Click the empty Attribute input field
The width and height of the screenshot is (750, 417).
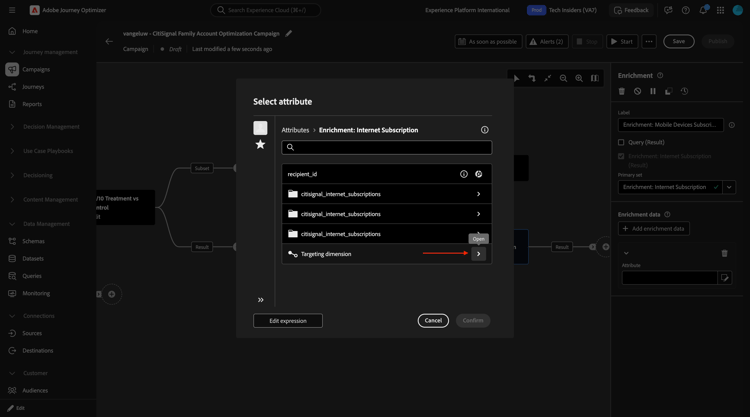(670, 278)
